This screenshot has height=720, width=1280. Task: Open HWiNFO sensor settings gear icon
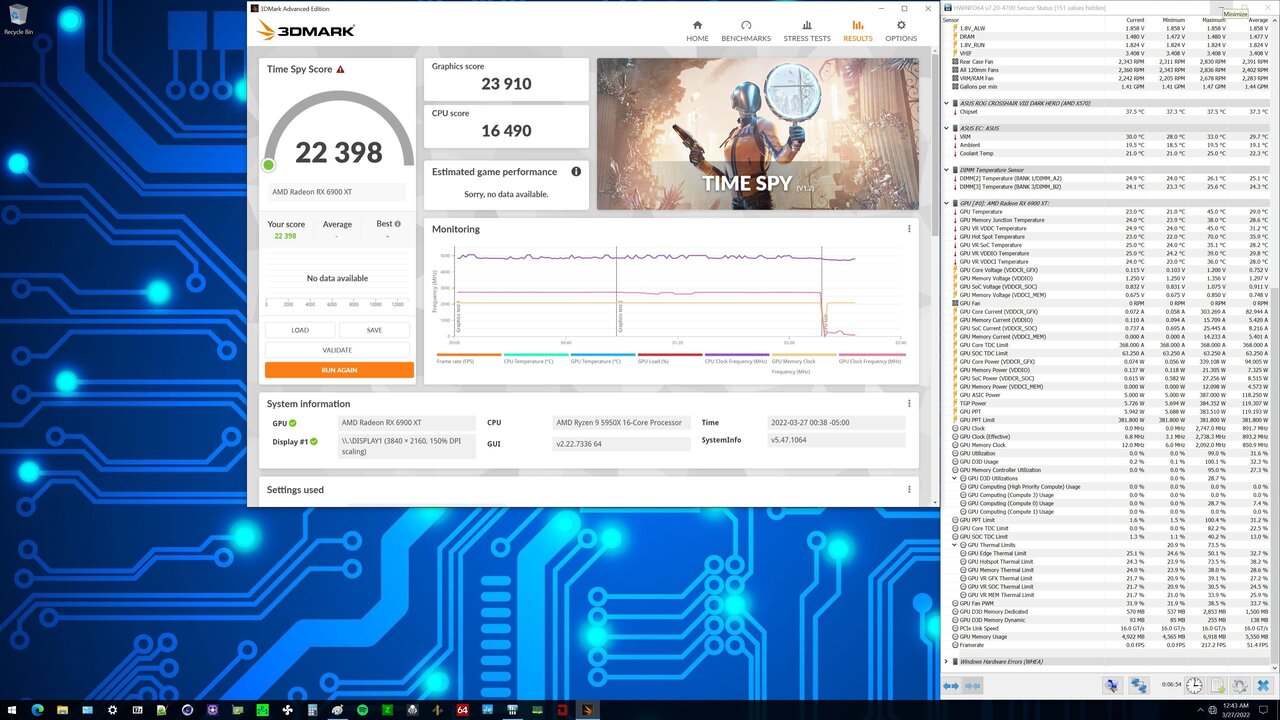point(1240,686)
